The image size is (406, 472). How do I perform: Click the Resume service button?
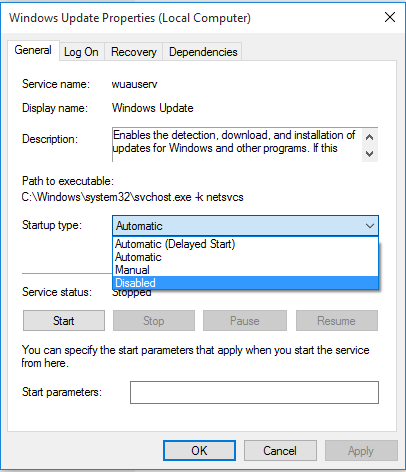[337, 321]
